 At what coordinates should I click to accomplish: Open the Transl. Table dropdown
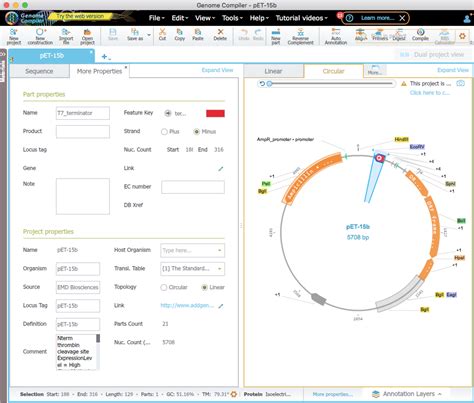click(x=192, y=269)
